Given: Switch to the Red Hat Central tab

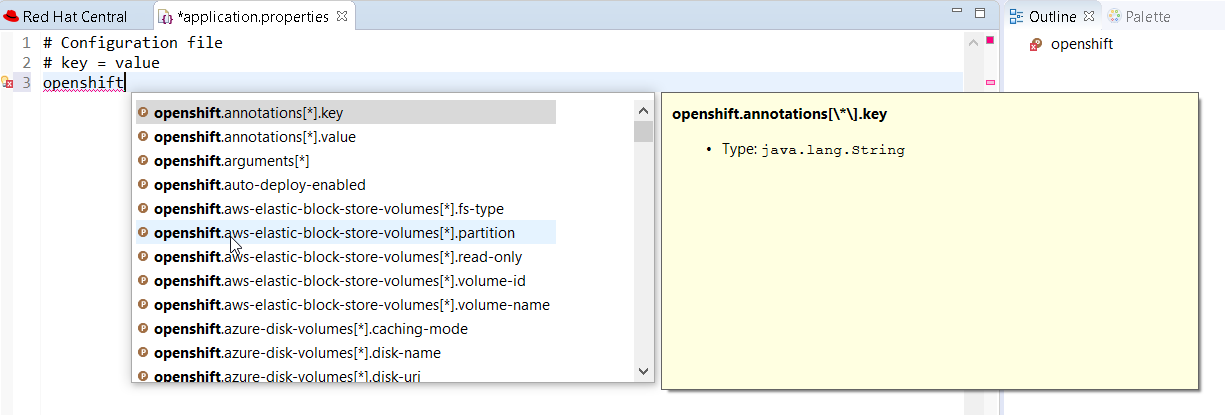Looking at the screenshot, I should (x=66, y=16).
